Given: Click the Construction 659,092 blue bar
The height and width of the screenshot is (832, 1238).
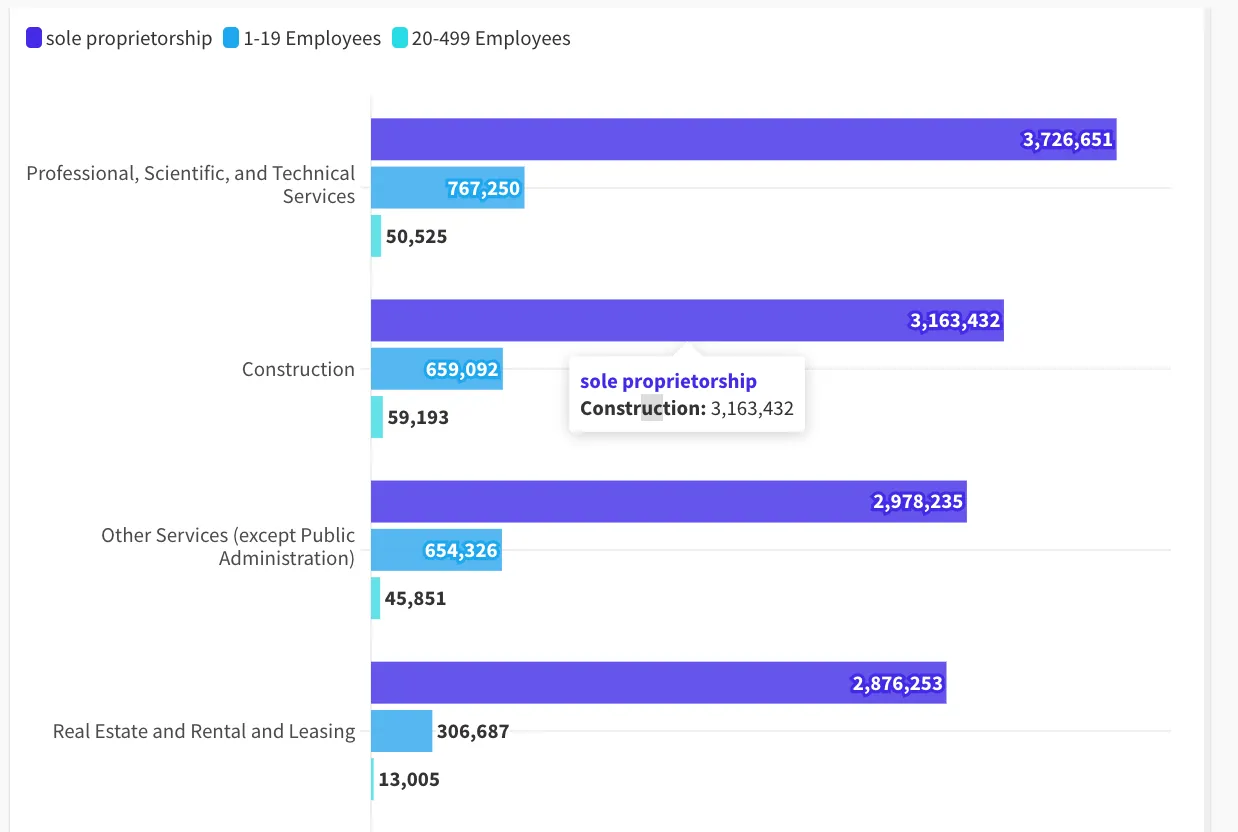Looking at the screenshot, I should pos(436,369).
